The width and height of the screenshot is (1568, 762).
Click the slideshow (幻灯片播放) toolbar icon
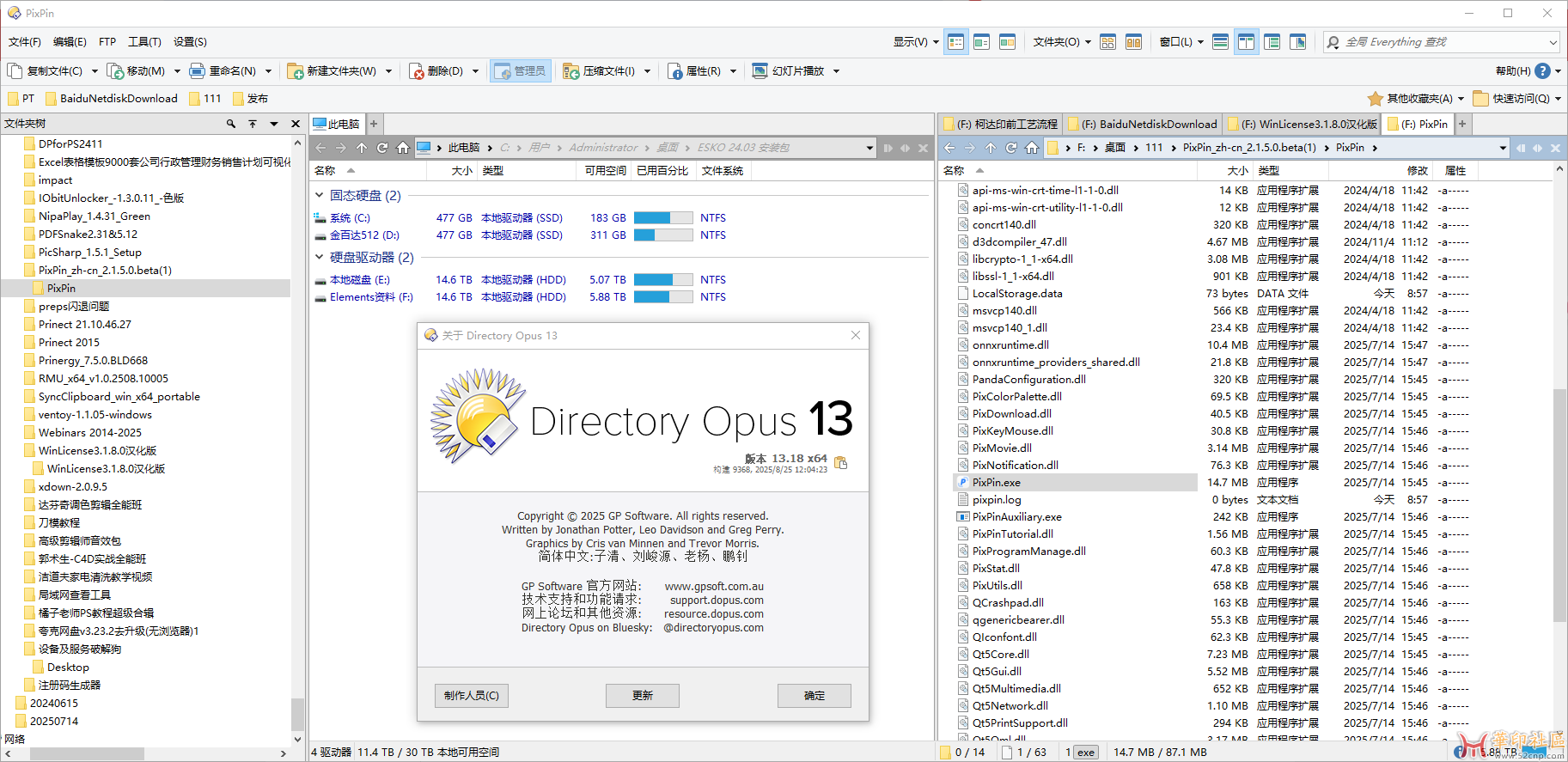[760, 71]
